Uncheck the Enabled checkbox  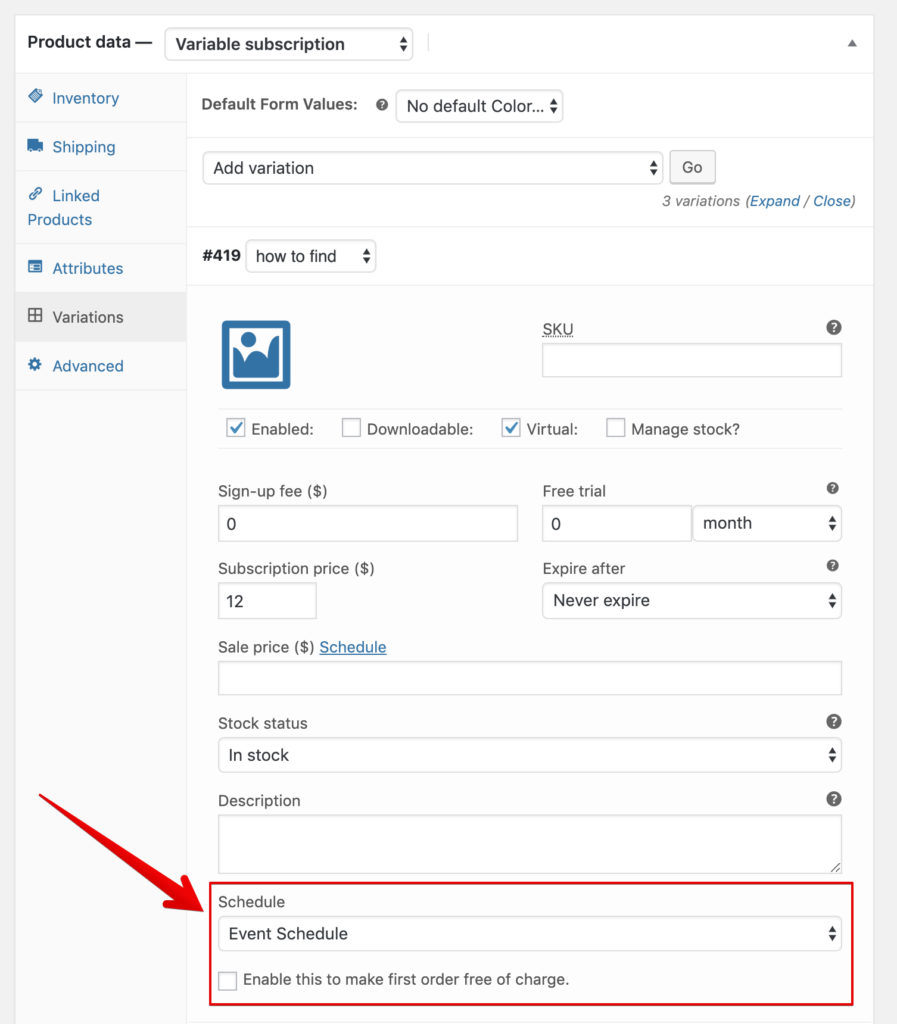click(236, 428)
